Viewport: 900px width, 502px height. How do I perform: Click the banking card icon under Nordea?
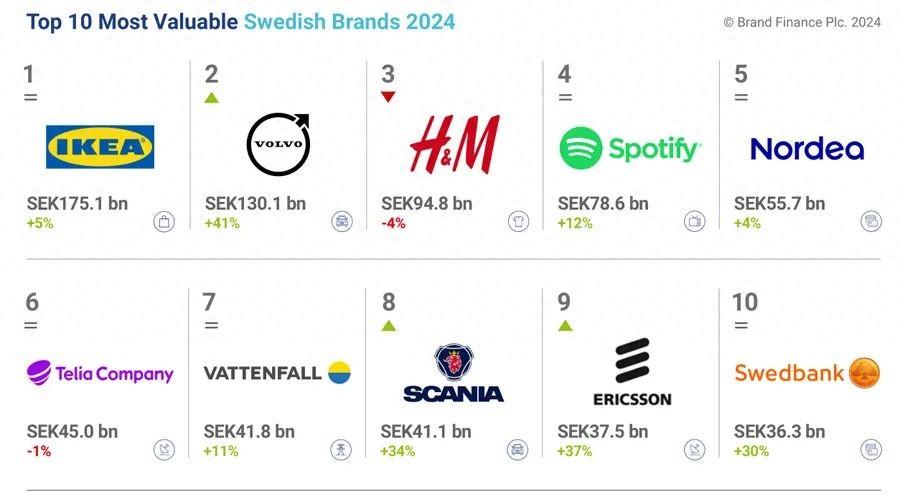pyautogui.click(x=871, y=222)
